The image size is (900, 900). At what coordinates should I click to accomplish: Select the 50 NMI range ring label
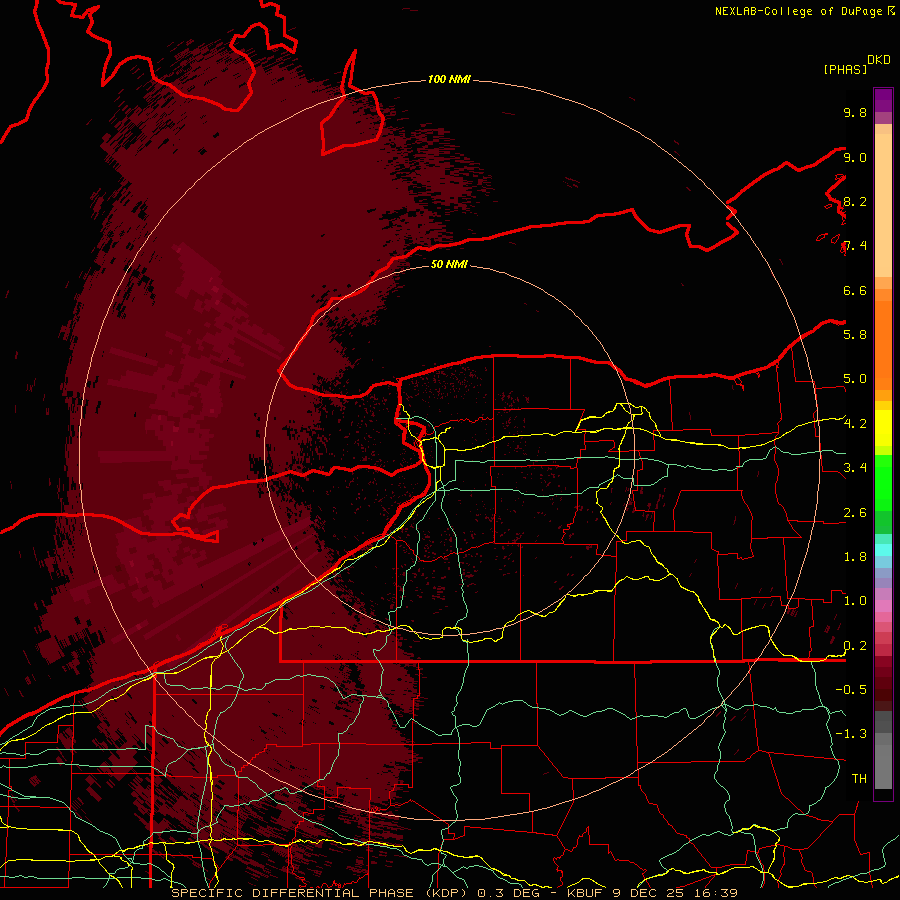pos(449,264)
